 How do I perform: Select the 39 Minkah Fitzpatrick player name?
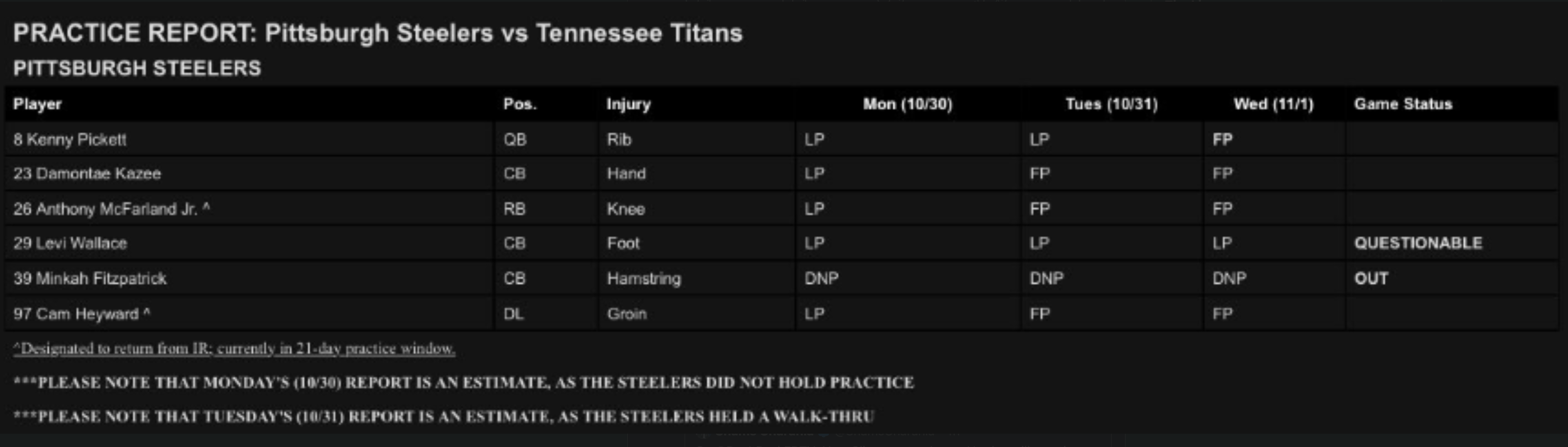pyautogui.click(x=90, y=278)
